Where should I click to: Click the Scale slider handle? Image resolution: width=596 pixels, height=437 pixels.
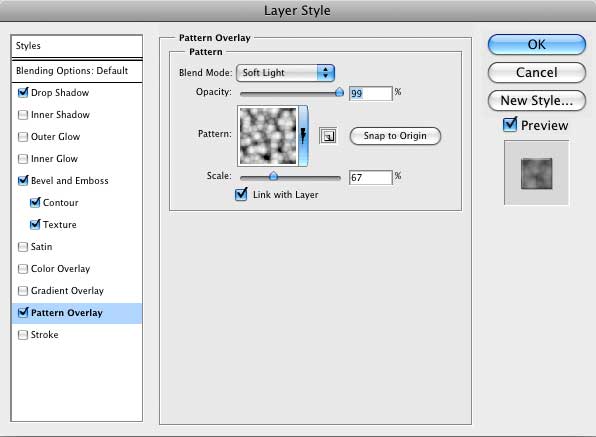pyautogui.click(x=273, y=176)
